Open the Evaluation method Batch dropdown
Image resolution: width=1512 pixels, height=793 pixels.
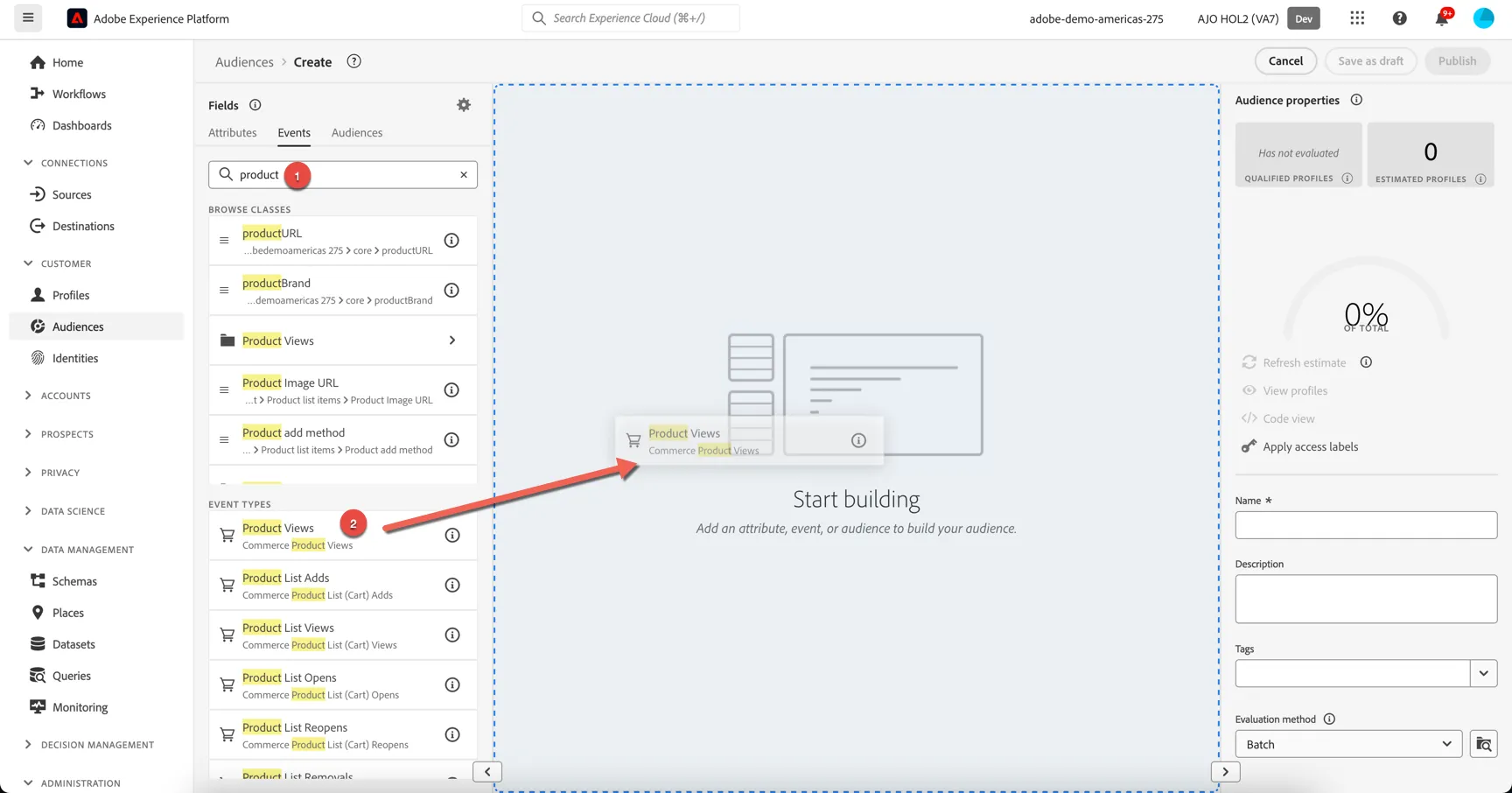(x=1348, y=744)
